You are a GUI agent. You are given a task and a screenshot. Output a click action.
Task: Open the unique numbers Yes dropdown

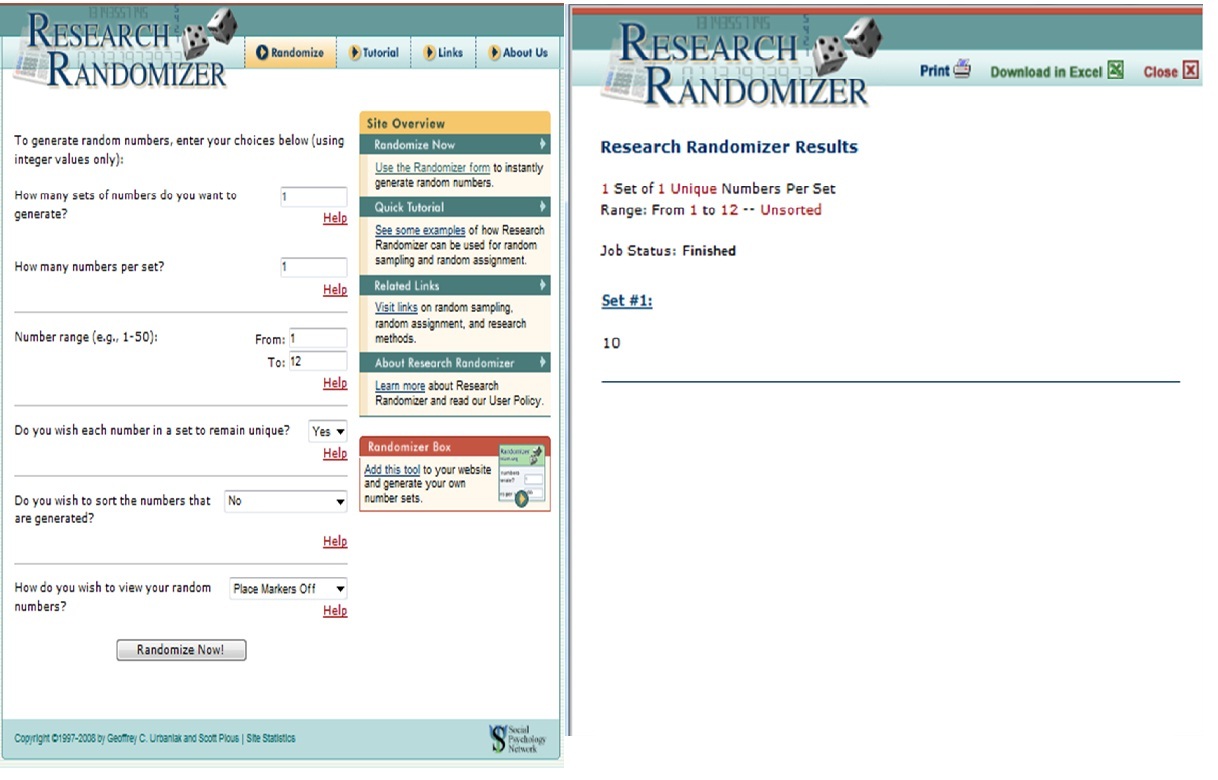(328, 432)
